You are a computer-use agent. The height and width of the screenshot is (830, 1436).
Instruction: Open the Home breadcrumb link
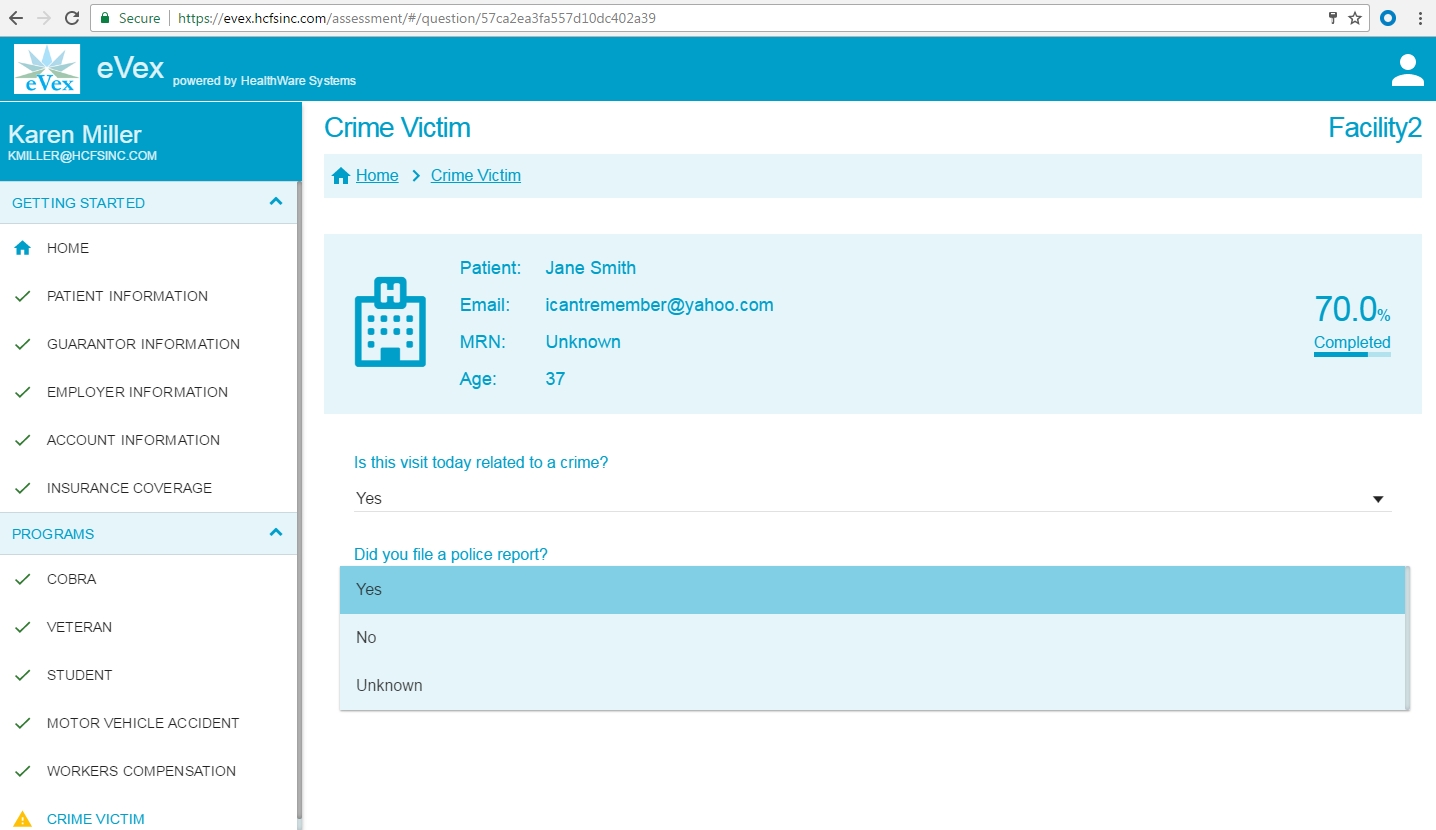coord(377,176)
